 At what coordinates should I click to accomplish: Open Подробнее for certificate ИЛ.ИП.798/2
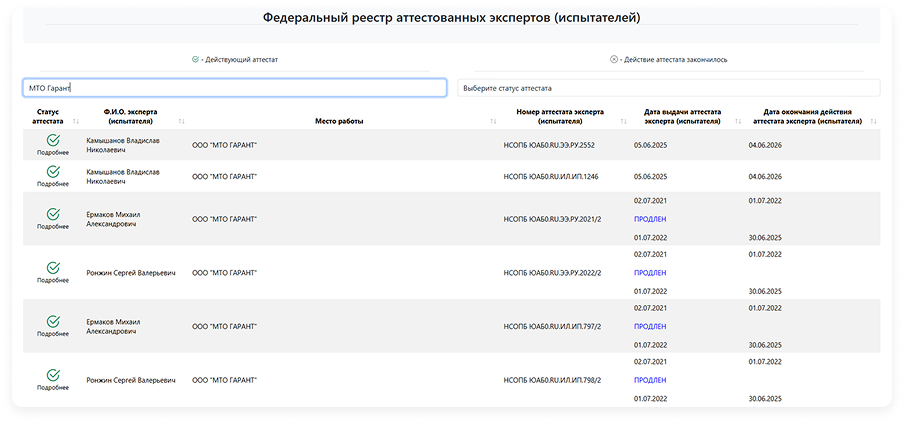[53, 388]
